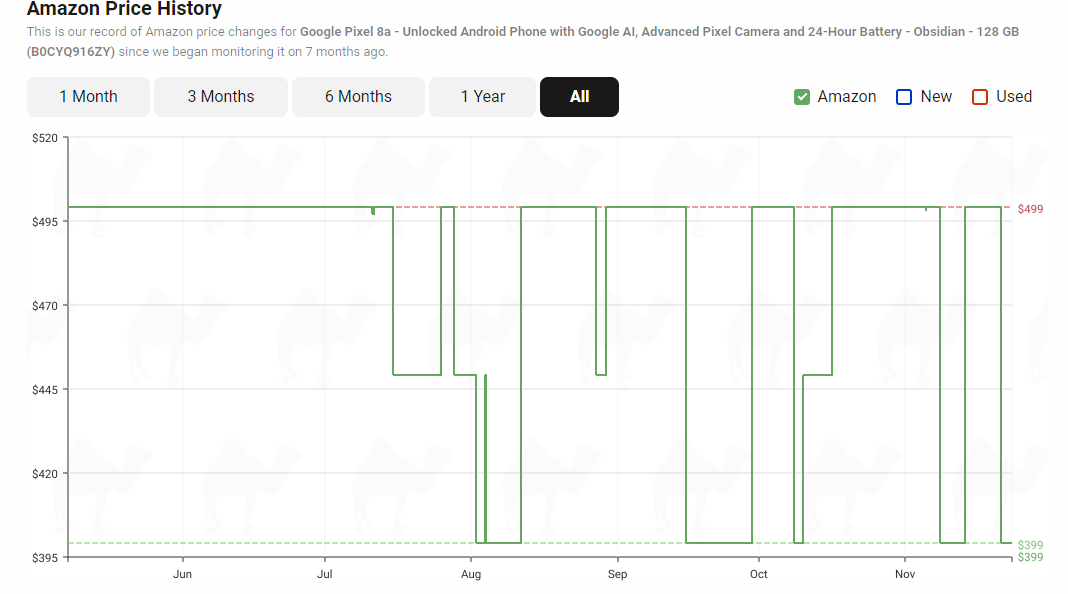The image size is (1068, 594).
Task: Uncheck the green Amazon checkbox
Action: [x=802, y=97]
